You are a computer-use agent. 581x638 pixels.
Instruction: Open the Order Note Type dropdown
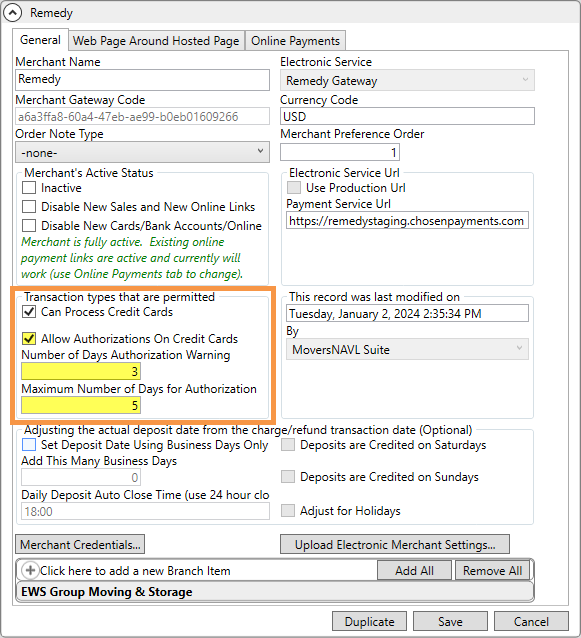pos(142,152)
